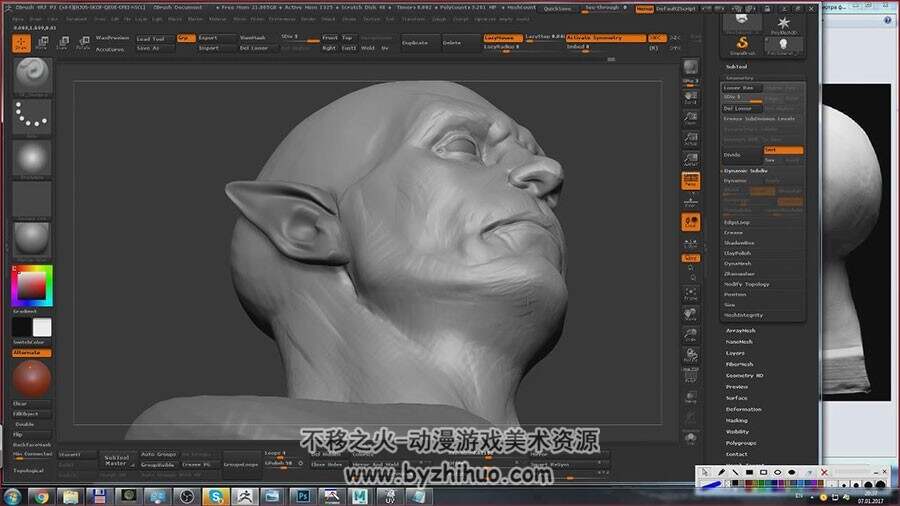
Task: Click the Divide button
Action: coord(742,155)
